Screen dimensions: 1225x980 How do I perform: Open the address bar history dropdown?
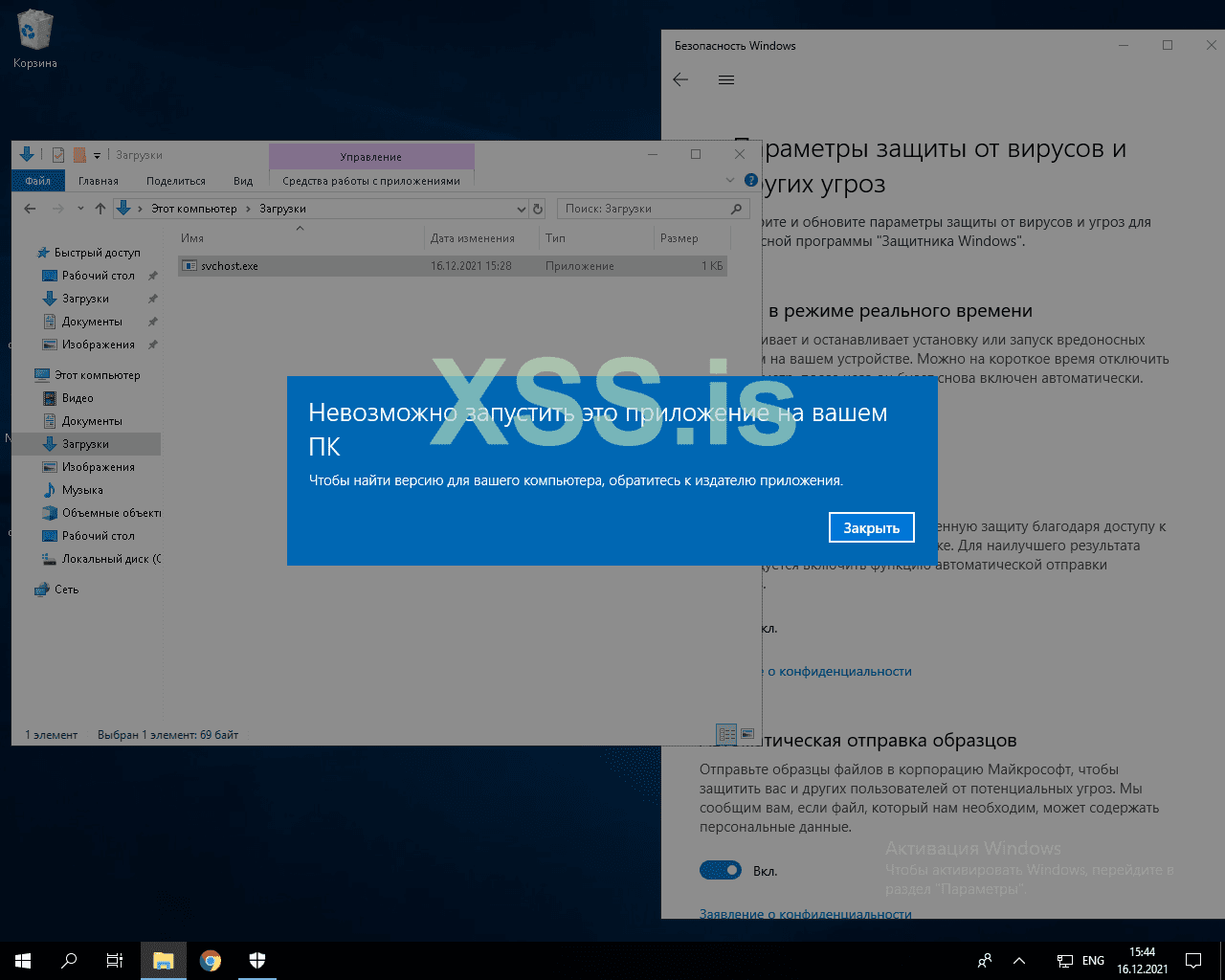(x=522, y=209)
